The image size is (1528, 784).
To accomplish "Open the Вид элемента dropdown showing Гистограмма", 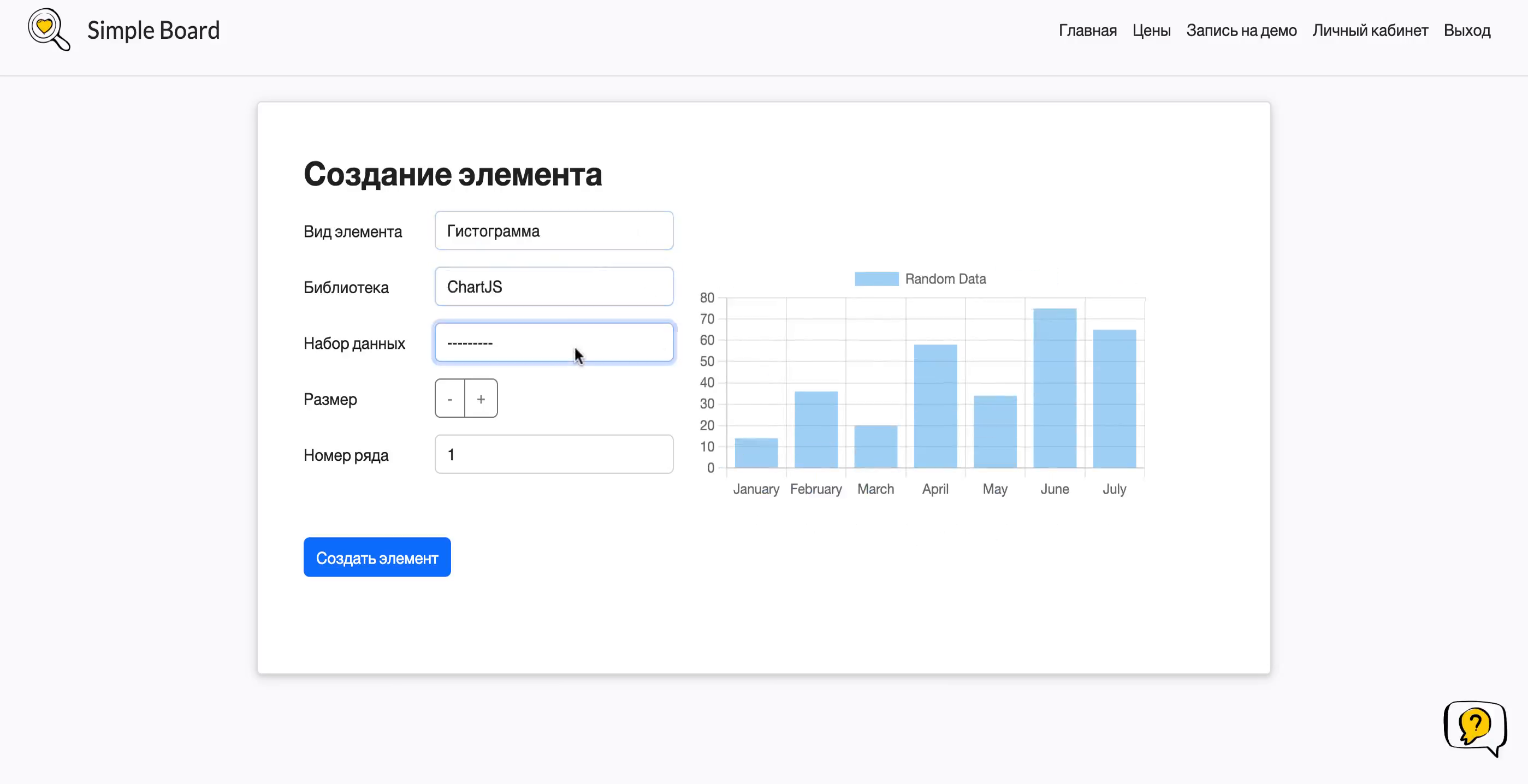I will tap(554, 231).
